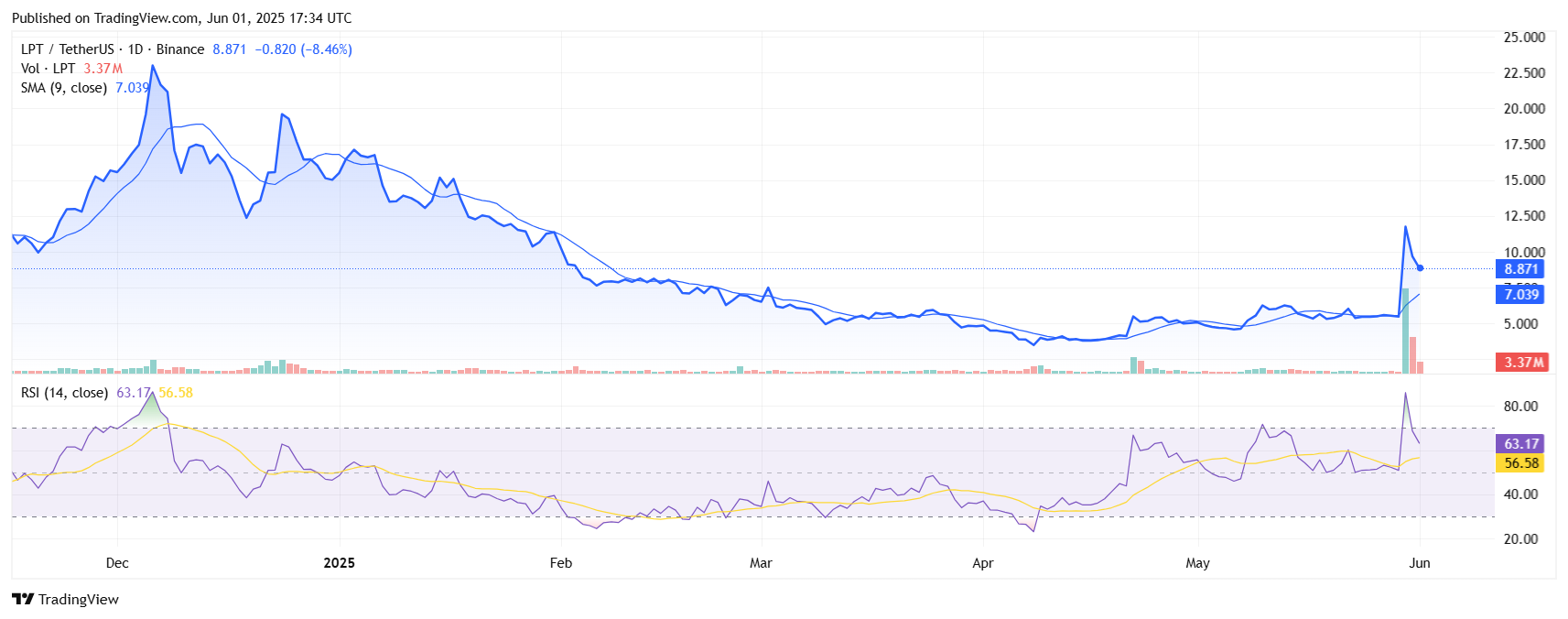Image resolution: width=1568 pixels, height=619 pixels.
Task: Click the 80.00 RSI axis label
Action: pyautogui.click(x=1520, y=407)
